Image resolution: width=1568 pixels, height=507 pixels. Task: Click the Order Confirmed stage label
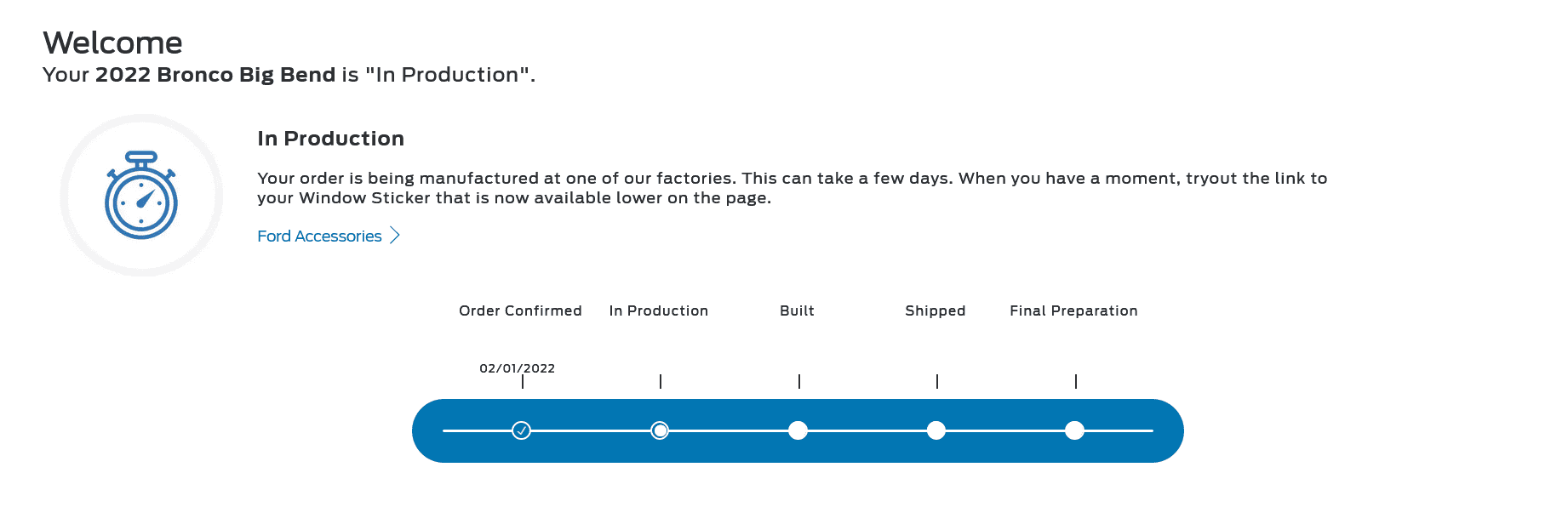tap(520, 310)
